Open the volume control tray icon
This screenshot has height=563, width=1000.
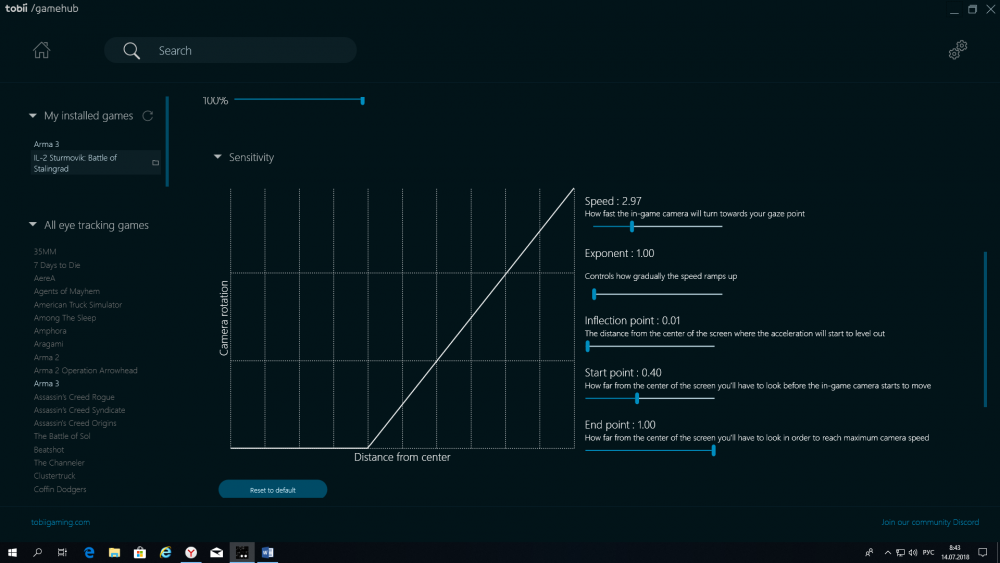coord(913,552)
